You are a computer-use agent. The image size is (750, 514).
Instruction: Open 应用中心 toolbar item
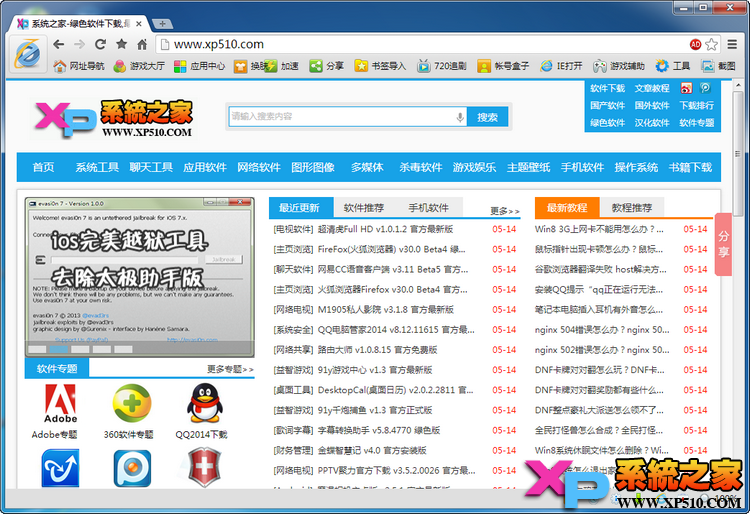[x=199, y=66]
